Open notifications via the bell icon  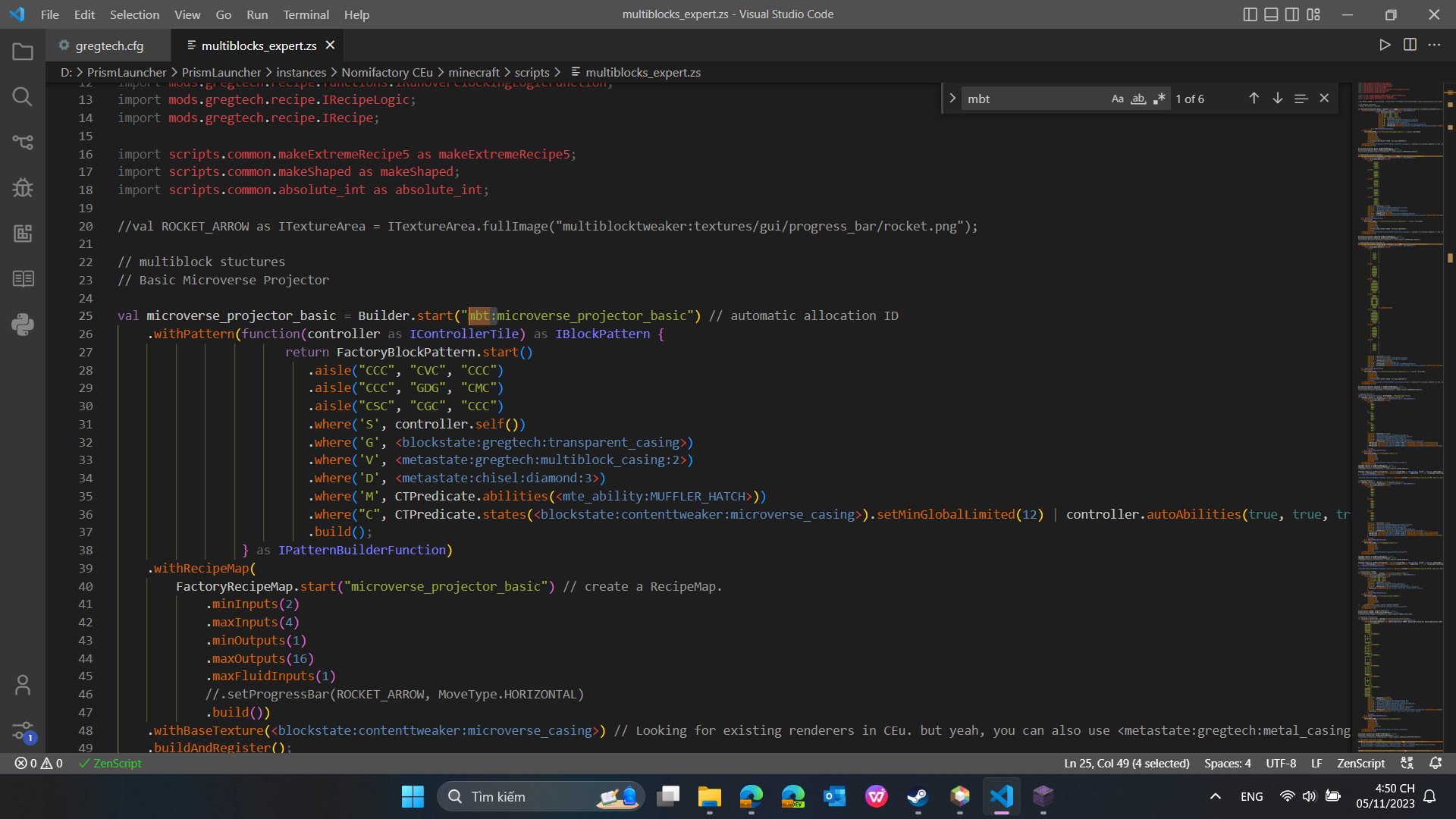point(1436,763)
